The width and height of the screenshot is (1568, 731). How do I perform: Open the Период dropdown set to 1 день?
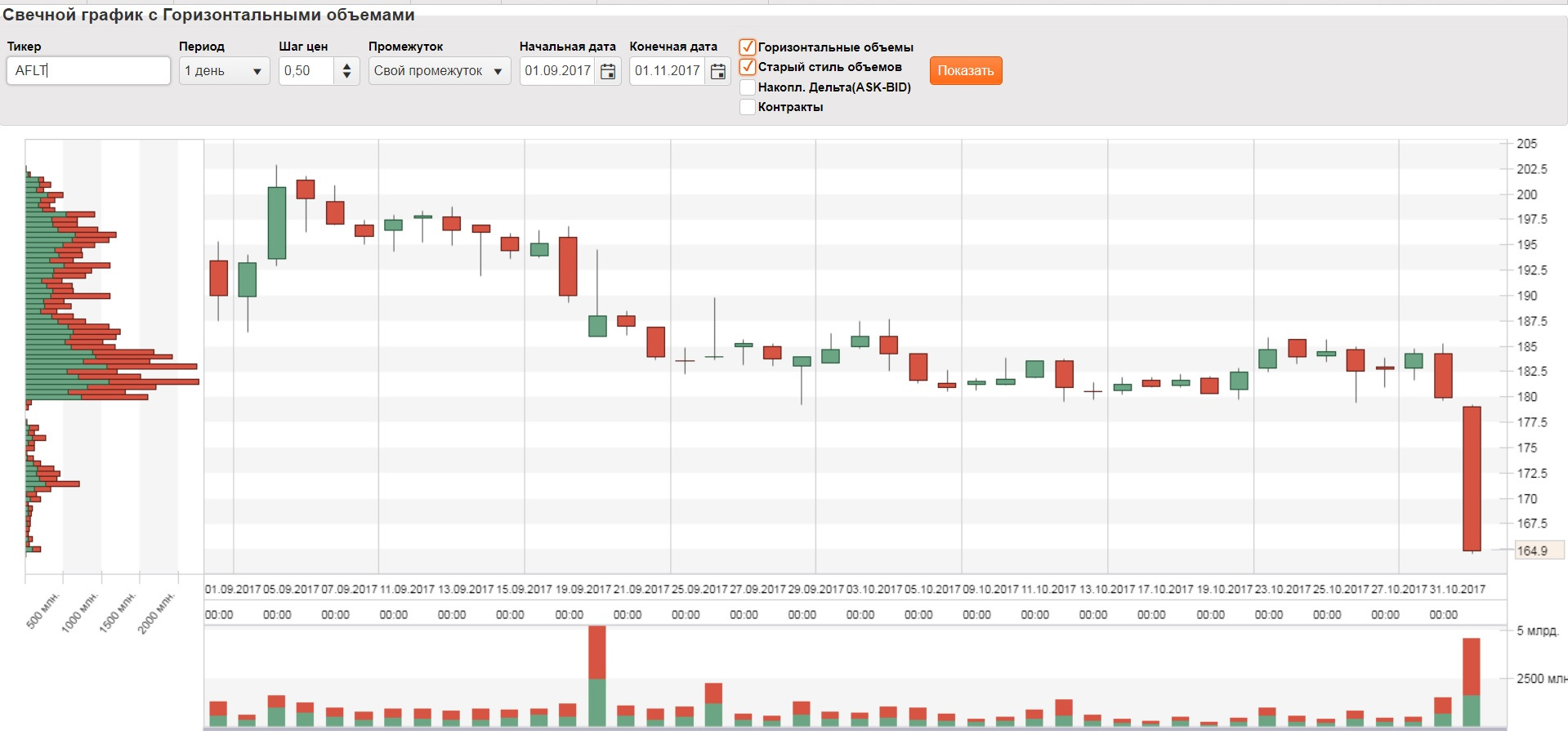pyautogui.click(x=224, y=70)
